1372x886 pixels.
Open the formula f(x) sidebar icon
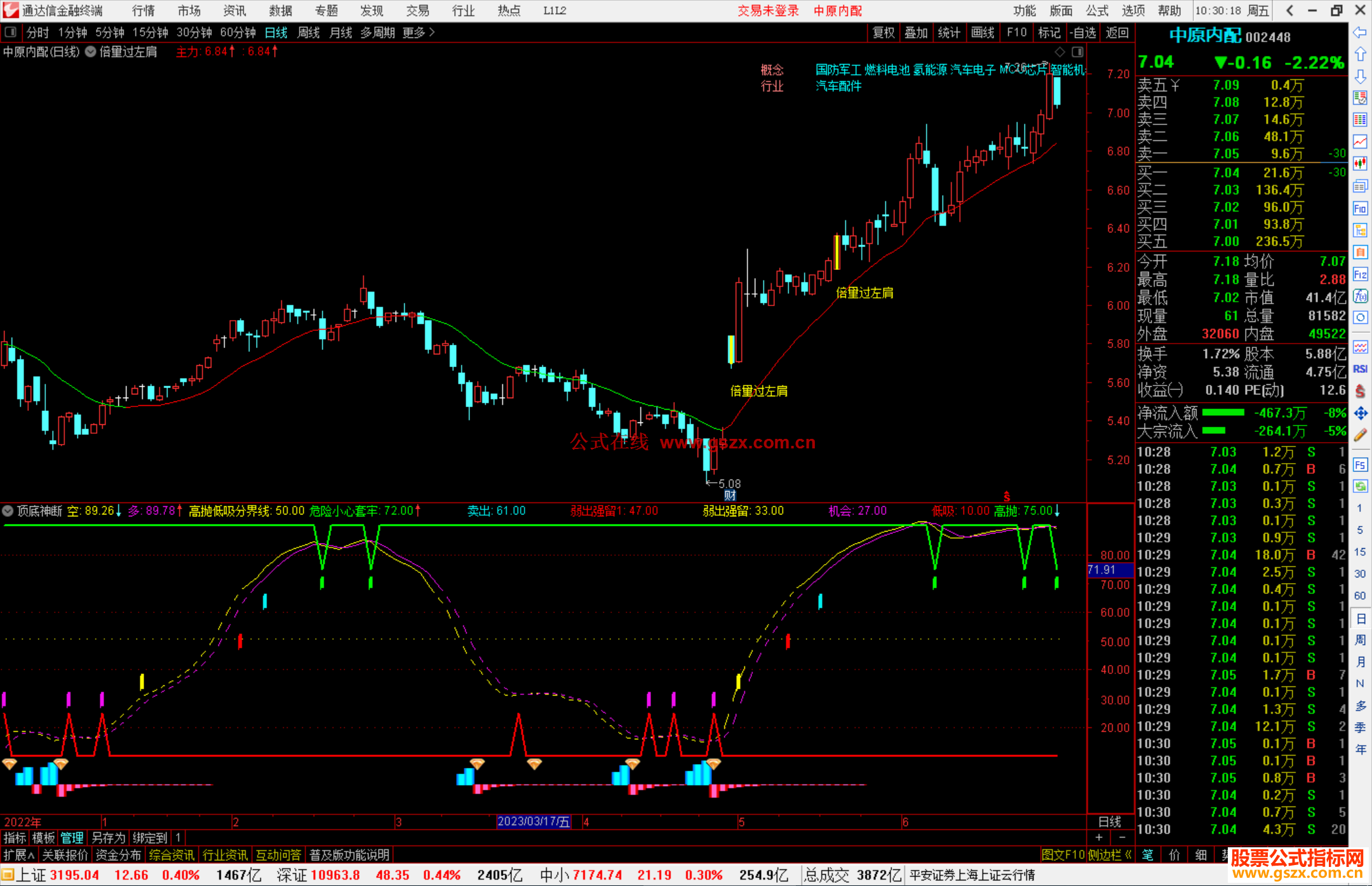click(x=1360, y=297)
